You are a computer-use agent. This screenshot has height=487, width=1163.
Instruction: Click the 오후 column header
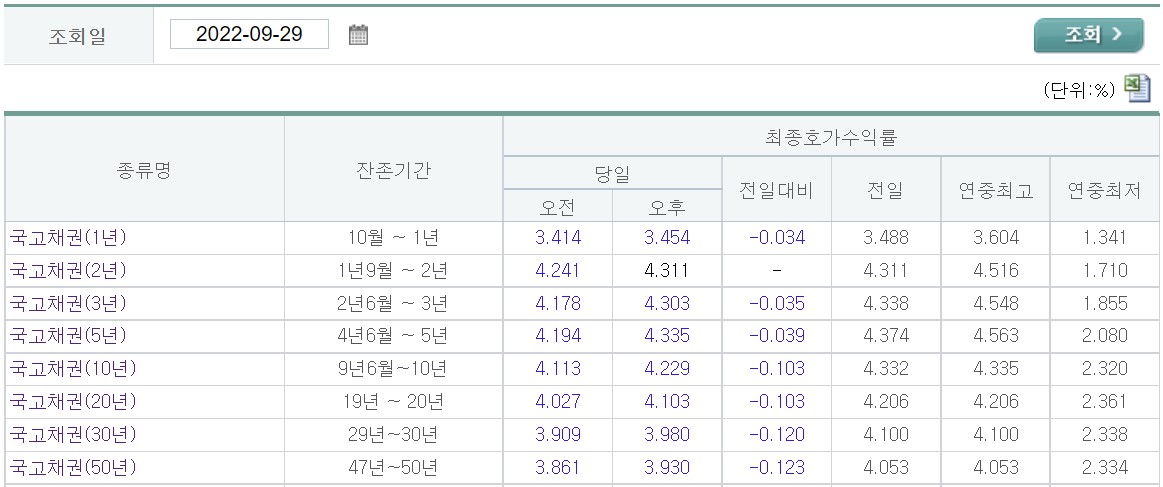coord(666,206)
